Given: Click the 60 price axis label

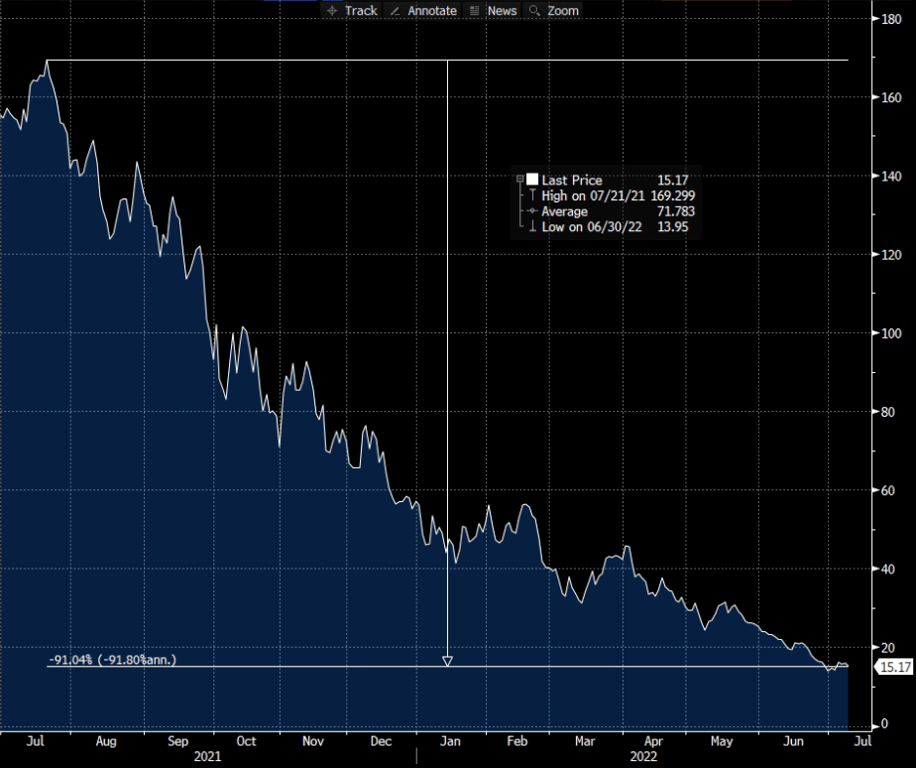Looking at the screenshot, I should pos(888,491).
